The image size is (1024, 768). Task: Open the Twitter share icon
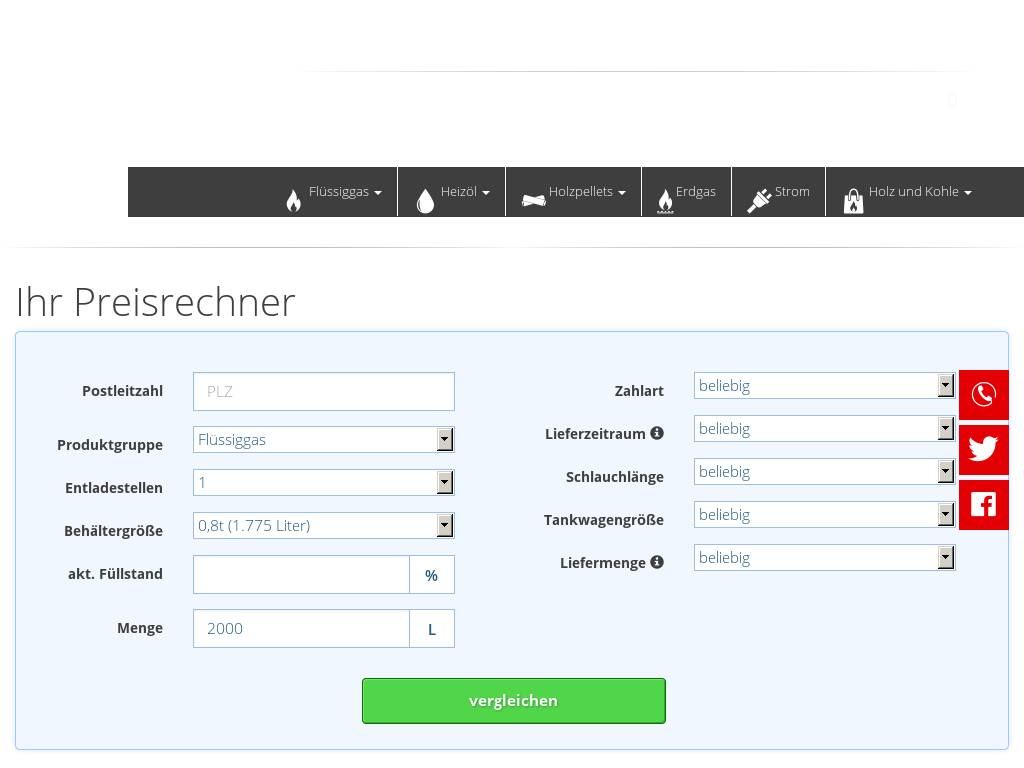tap(983, 449)
